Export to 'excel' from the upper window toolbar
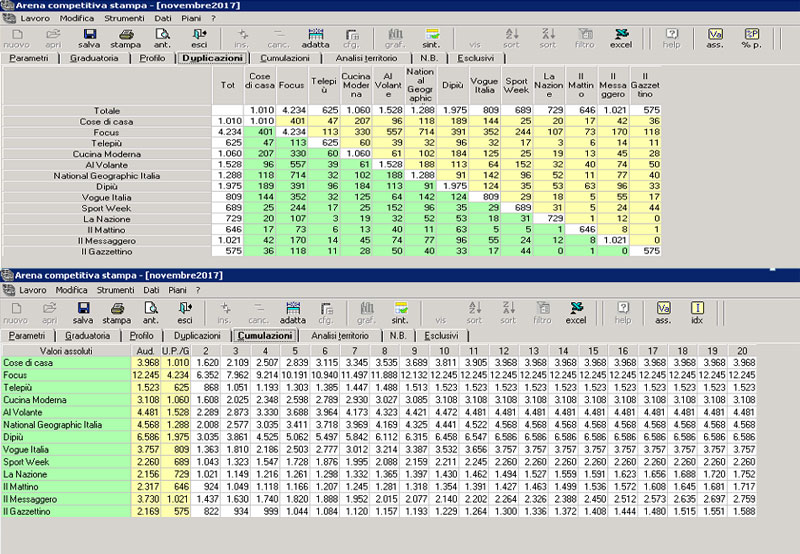 [x=620, y=37]
